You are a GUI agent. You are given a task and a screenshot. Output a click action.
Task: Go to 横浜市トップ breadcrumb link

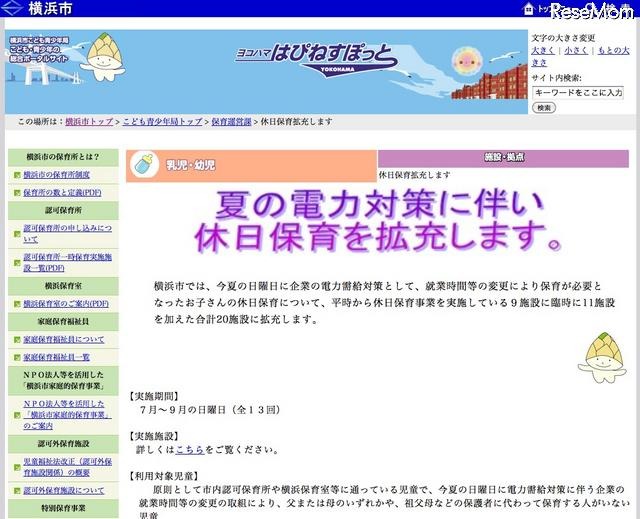(88, 121)
